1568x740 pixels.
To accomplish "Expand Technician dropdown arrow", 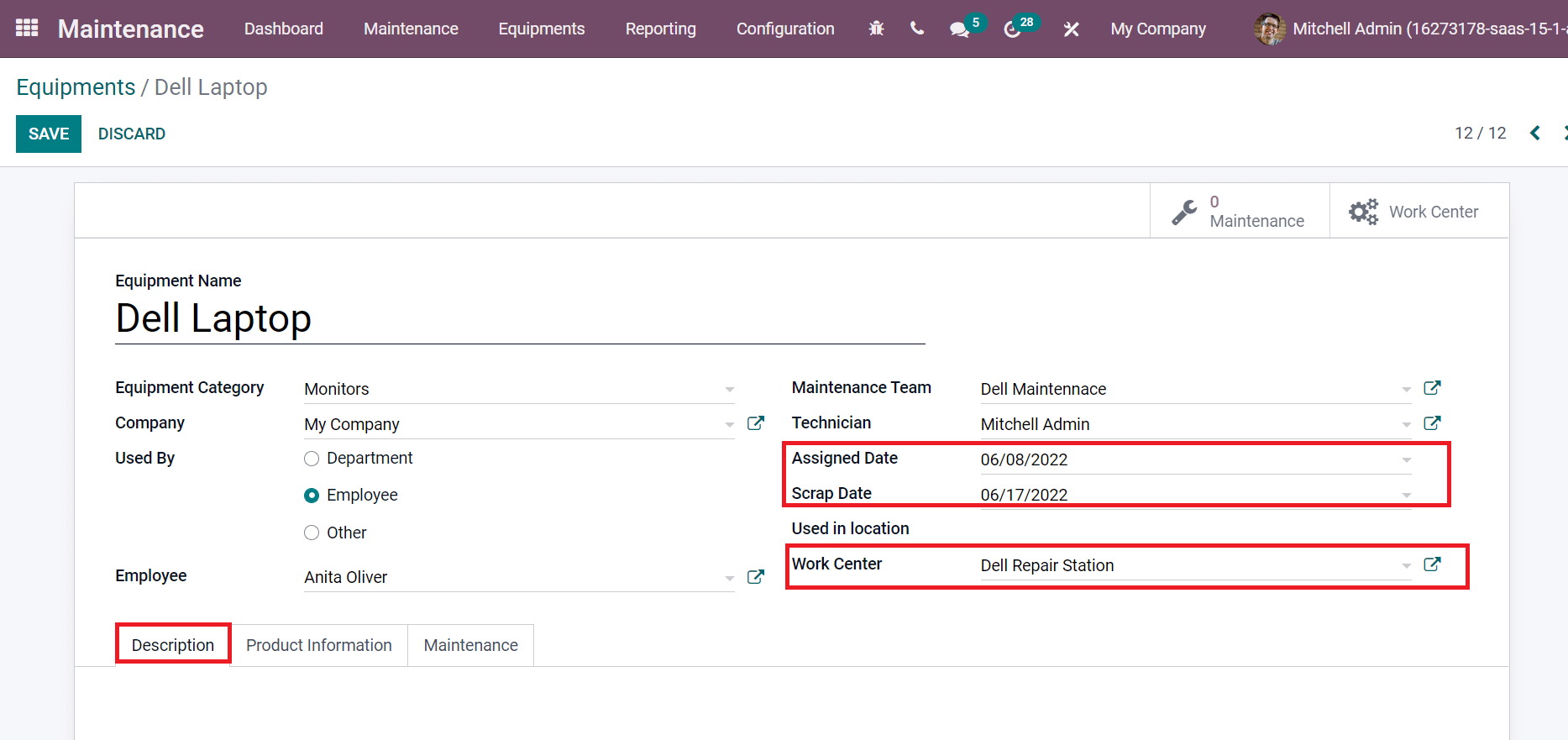I will tap(1406, 424).
